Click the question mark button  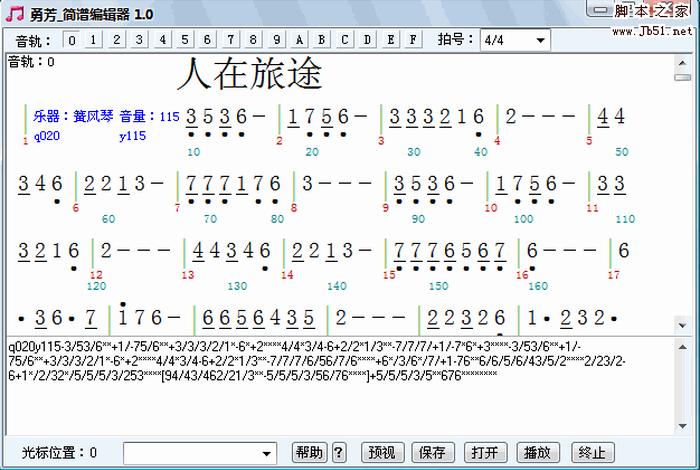pos(339,453)
